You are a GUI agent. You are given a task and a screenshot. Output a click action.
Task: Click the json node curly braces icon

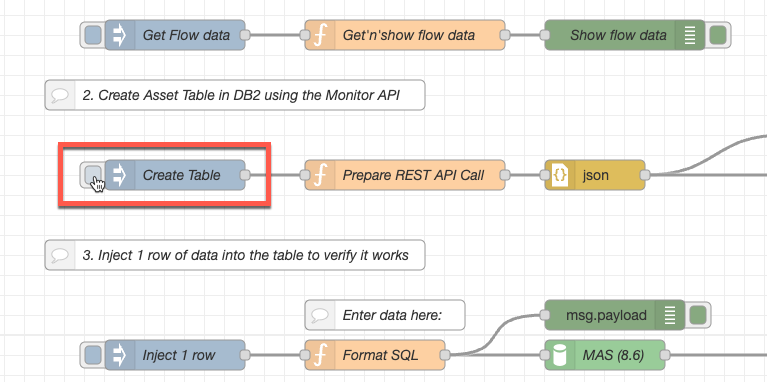pyautogui.click(x=560, y=175)
